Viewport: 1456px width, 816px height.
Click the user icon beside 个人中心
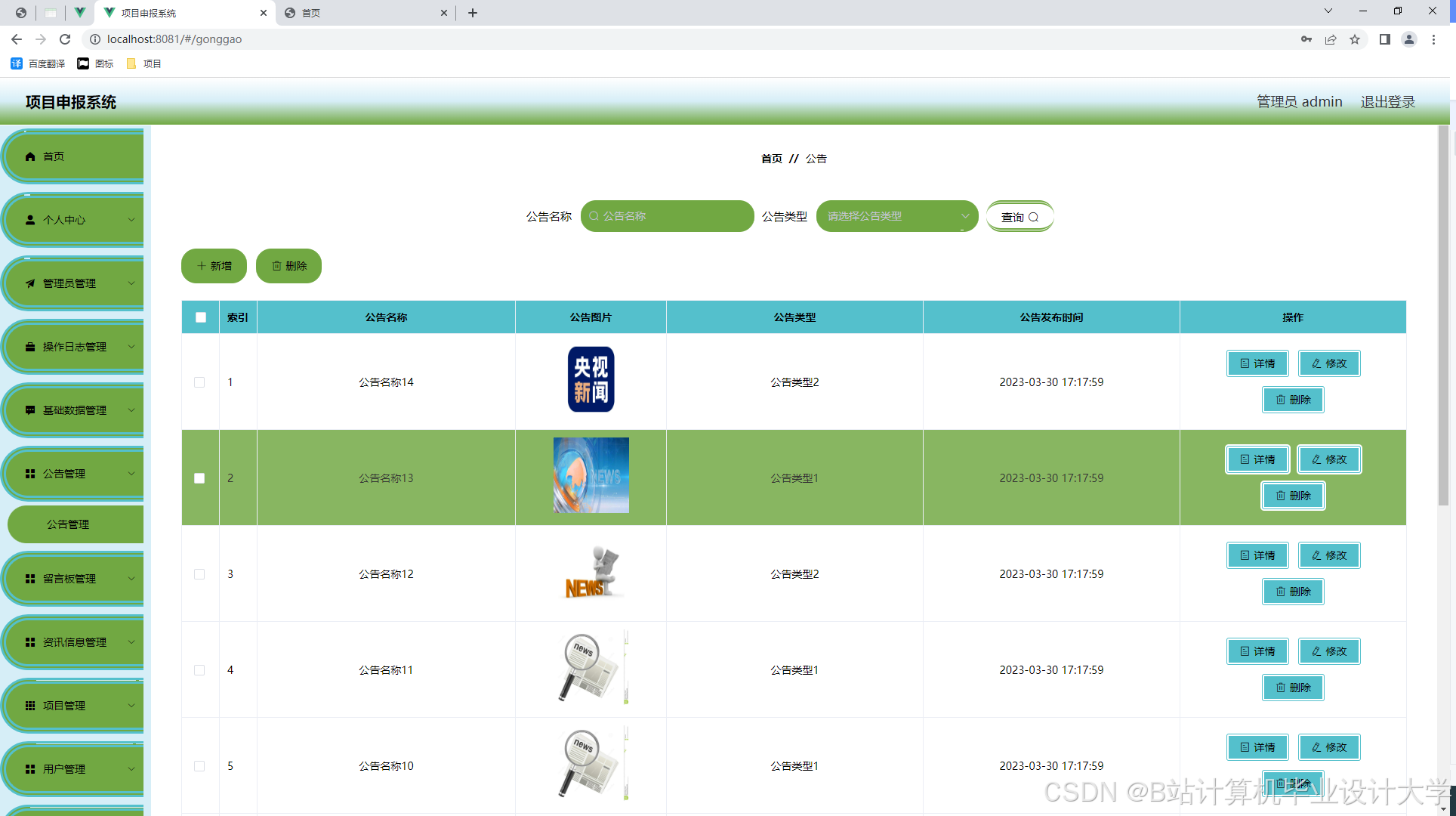pyautogui.click(x=30, y=220)
